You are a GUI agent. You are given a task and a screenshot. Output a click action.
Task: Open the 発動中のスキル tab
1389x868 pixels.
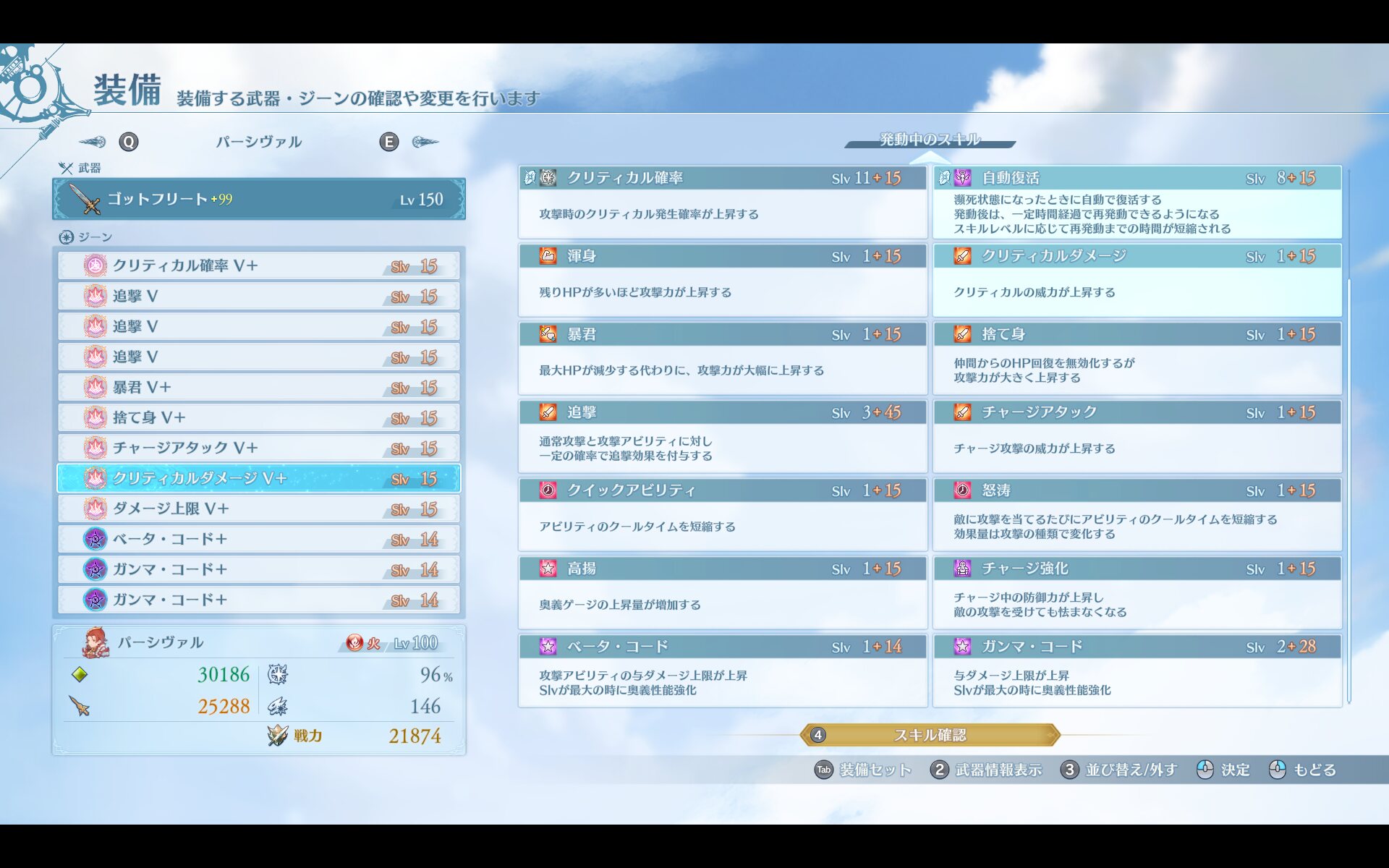click(930, 140)
